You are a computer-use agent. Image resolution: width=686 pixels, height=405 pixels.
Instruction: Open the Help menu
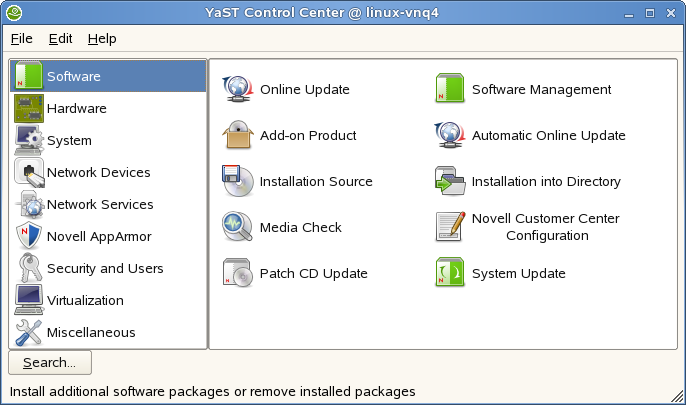[102, 38]
